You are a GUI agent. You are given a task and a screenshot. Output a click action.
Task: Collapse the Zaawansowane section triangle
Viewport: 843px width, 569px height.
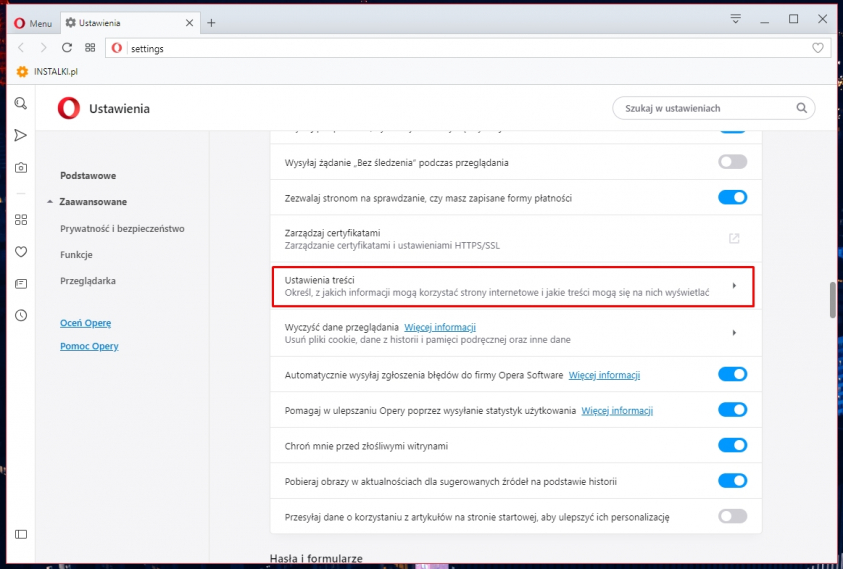[49, 202]
